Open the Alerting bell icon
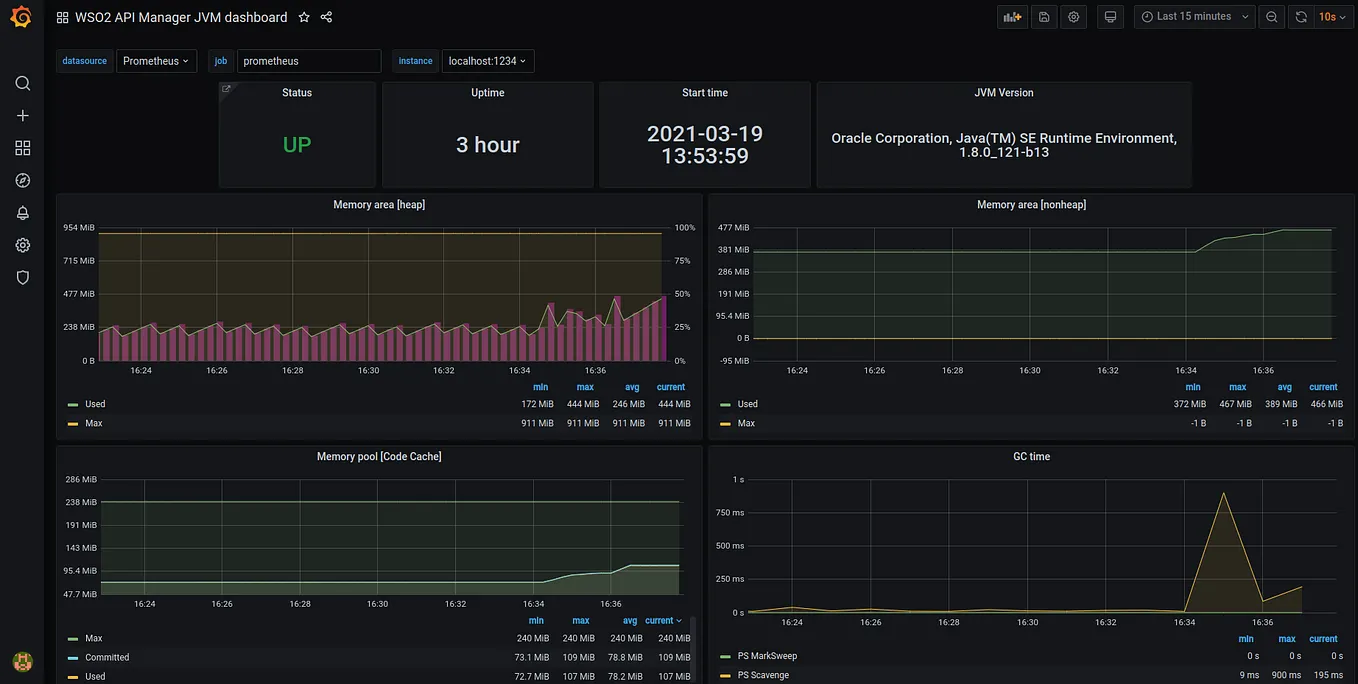 click(x=23, y=213)
